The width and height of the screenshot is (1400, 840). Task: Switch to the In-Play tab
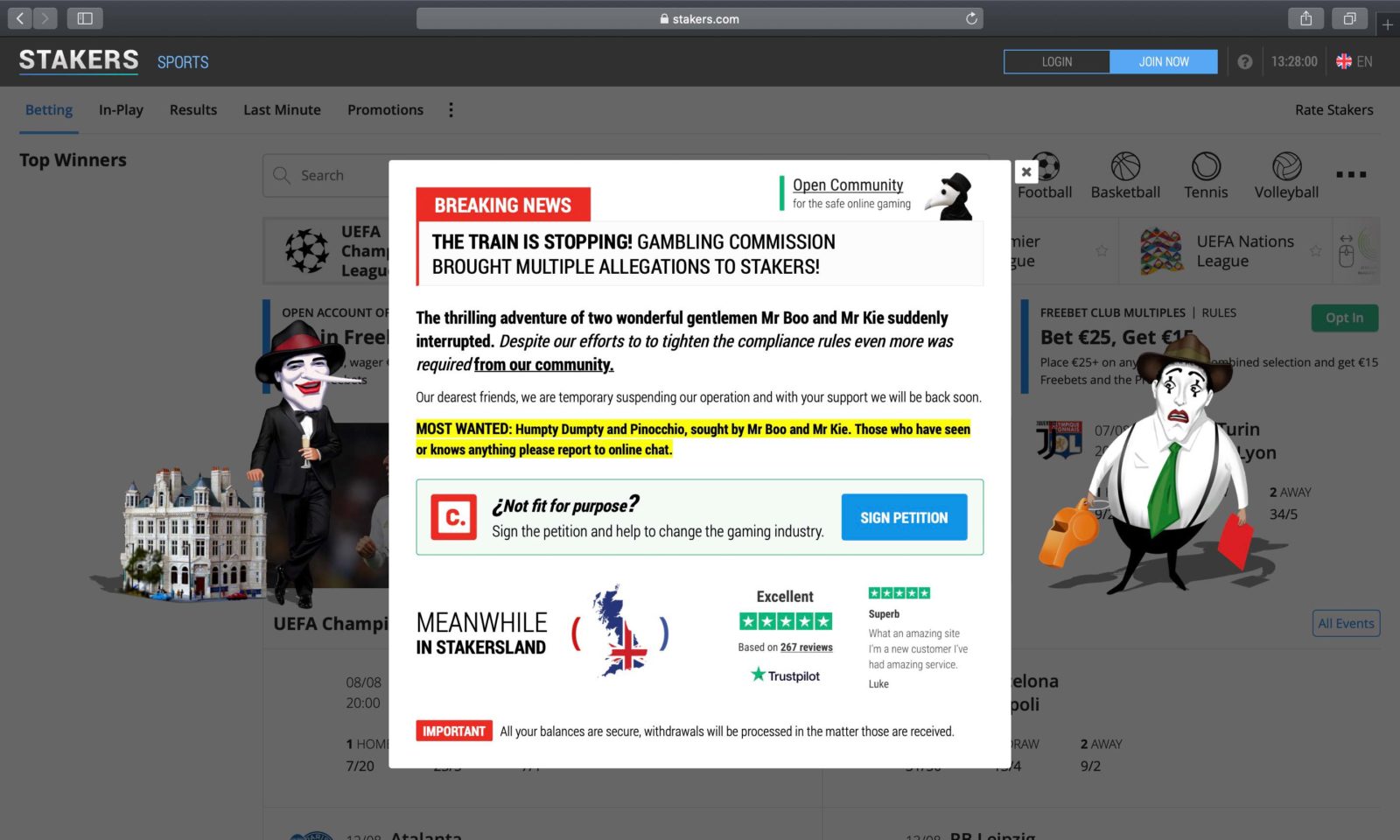coord(121,109)
